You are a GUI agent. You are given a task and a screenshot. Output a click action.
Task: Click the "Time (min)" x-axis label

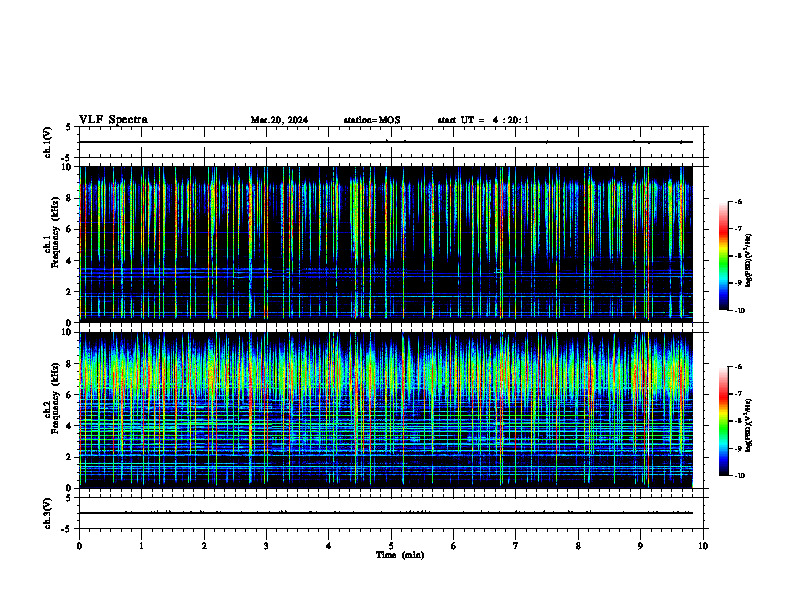pyautogui.click(x=400, y=555)
